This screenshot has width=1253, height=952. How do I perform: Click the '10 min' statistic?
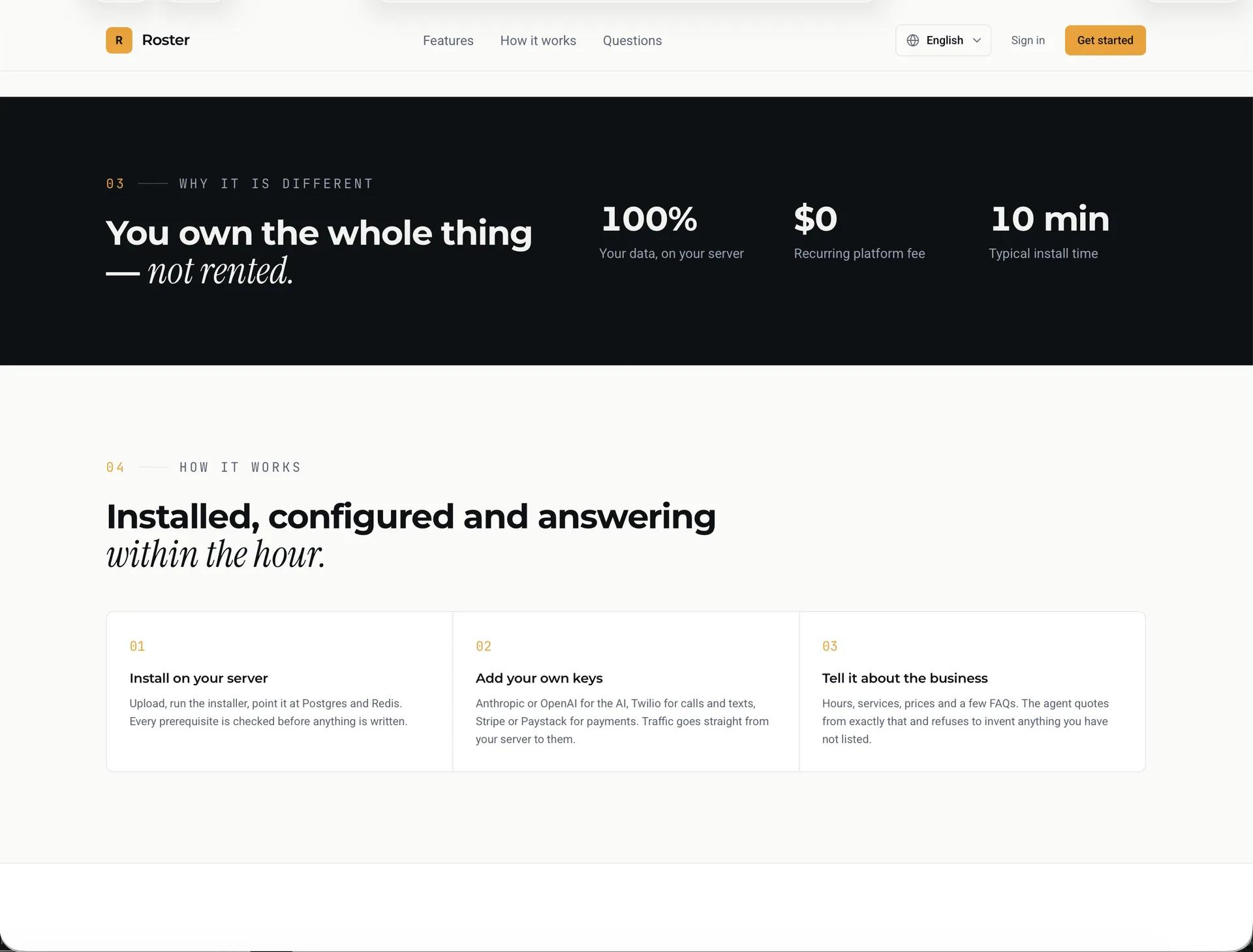click(1049, 219)
